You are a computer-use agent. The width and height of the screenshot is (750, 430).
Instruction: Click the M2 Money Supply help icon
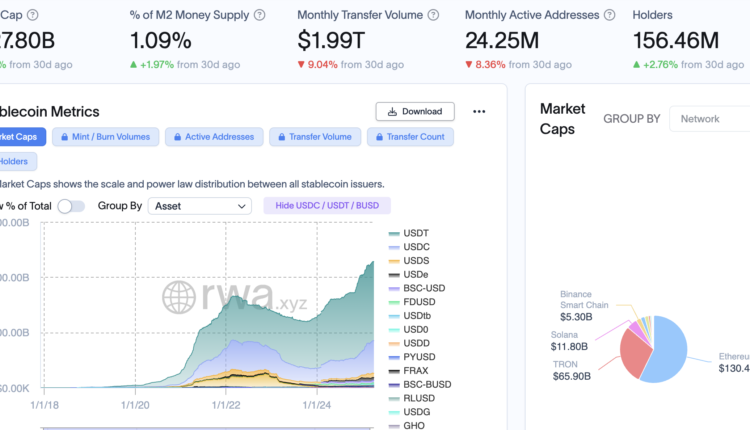260,16
